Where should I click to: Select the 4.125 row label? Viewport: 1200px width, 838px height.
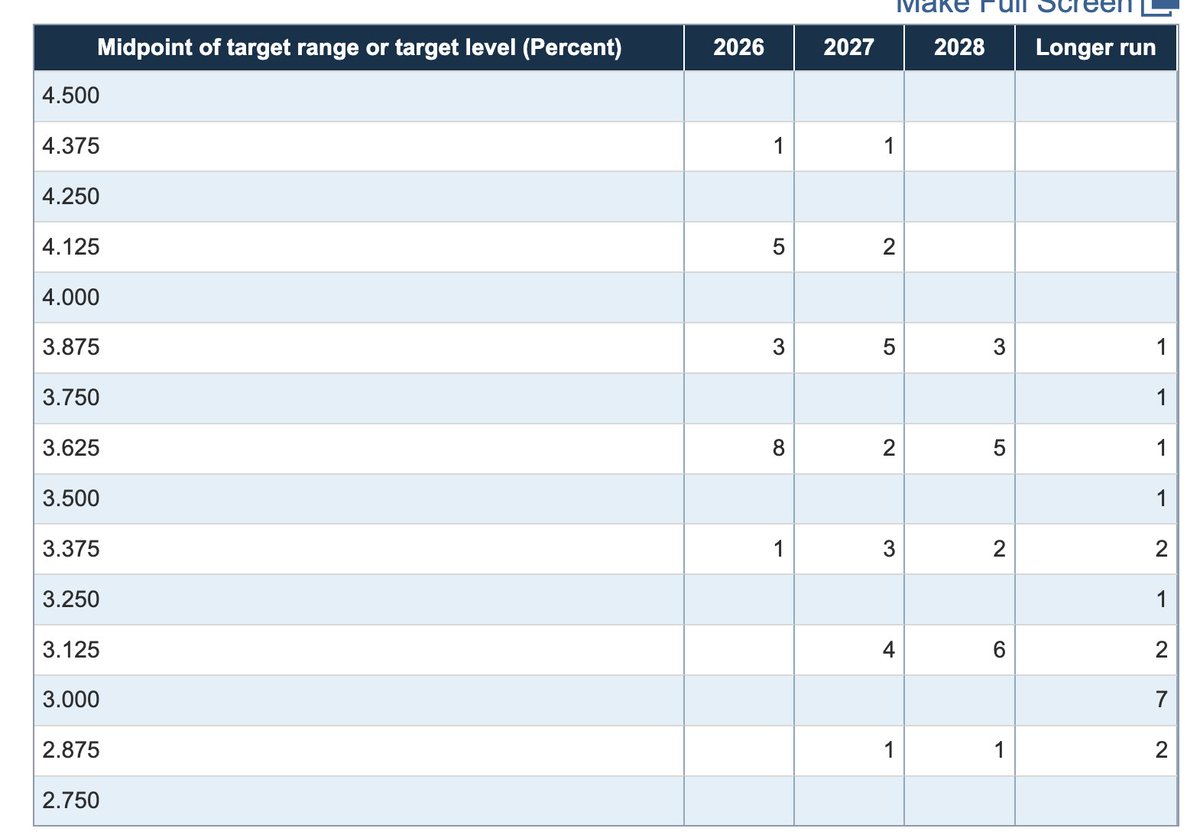click(71, 247)
